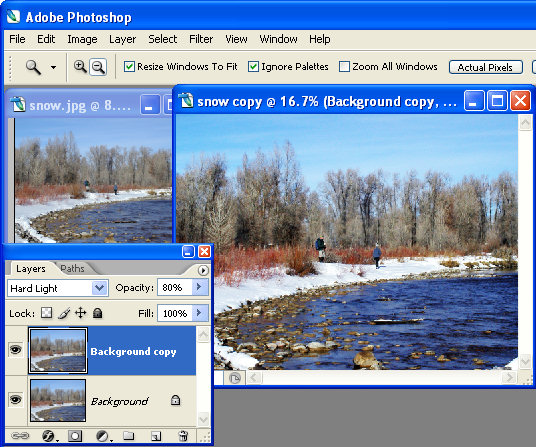
Task: Click the lock all padlock icon
Action: coord(98,313)
